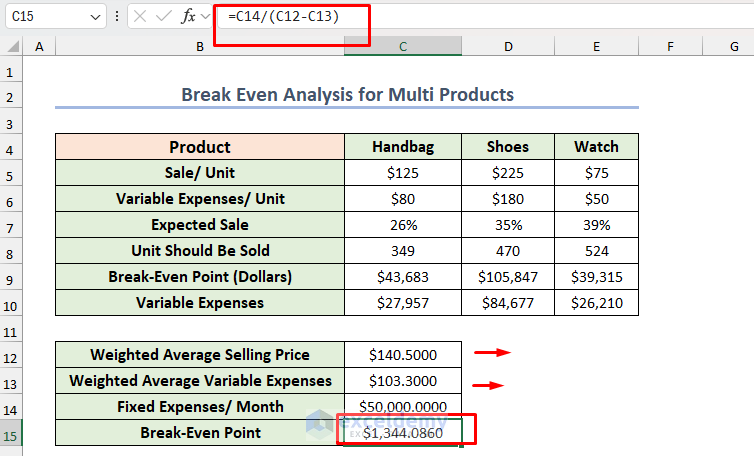Click the orange Product header cell
This screenshot has width=754, height=456.
point(199,147)
